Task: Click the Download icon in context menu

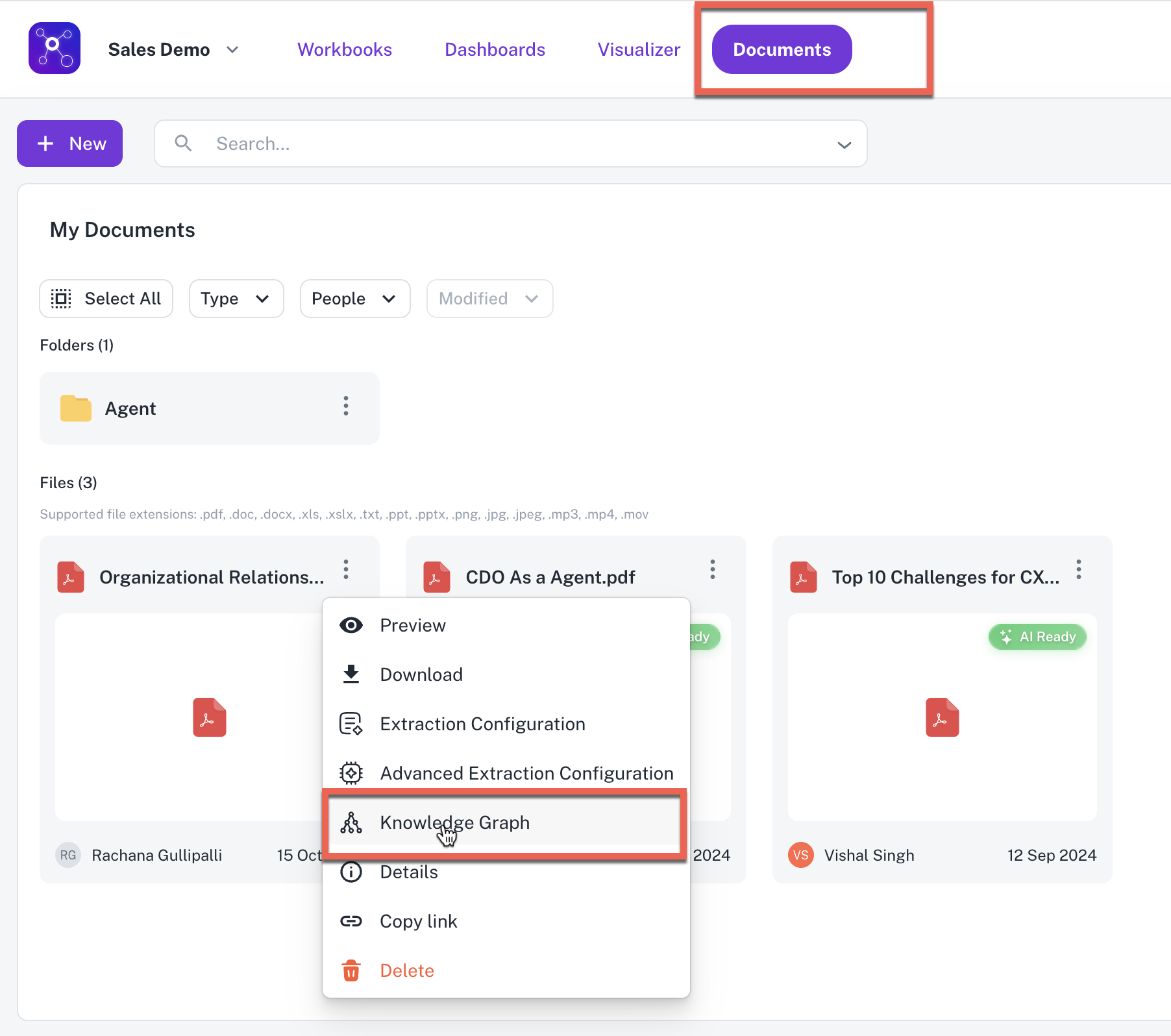Action: coord(351,674)
